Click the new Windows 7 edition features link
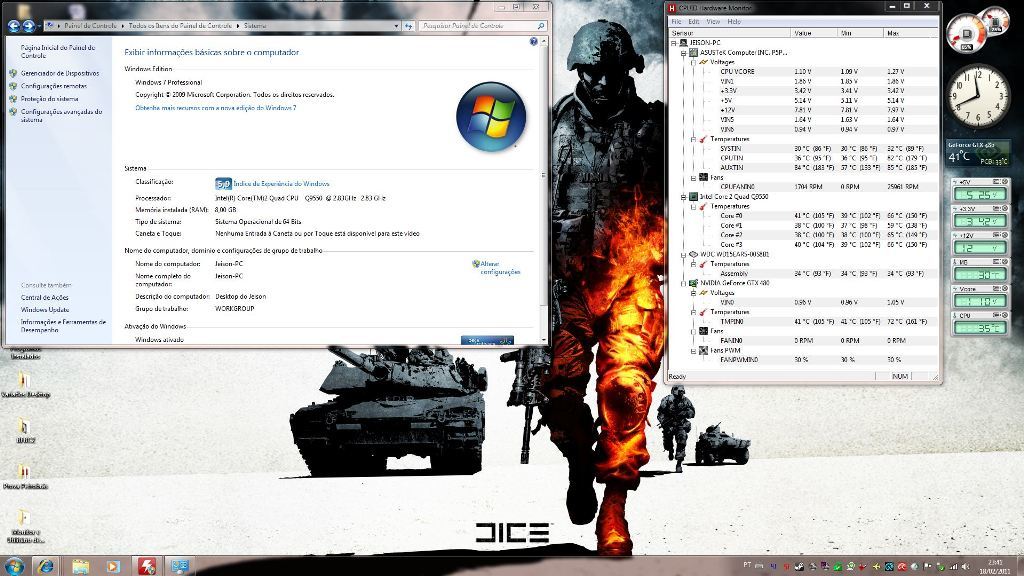 point(216,108)
